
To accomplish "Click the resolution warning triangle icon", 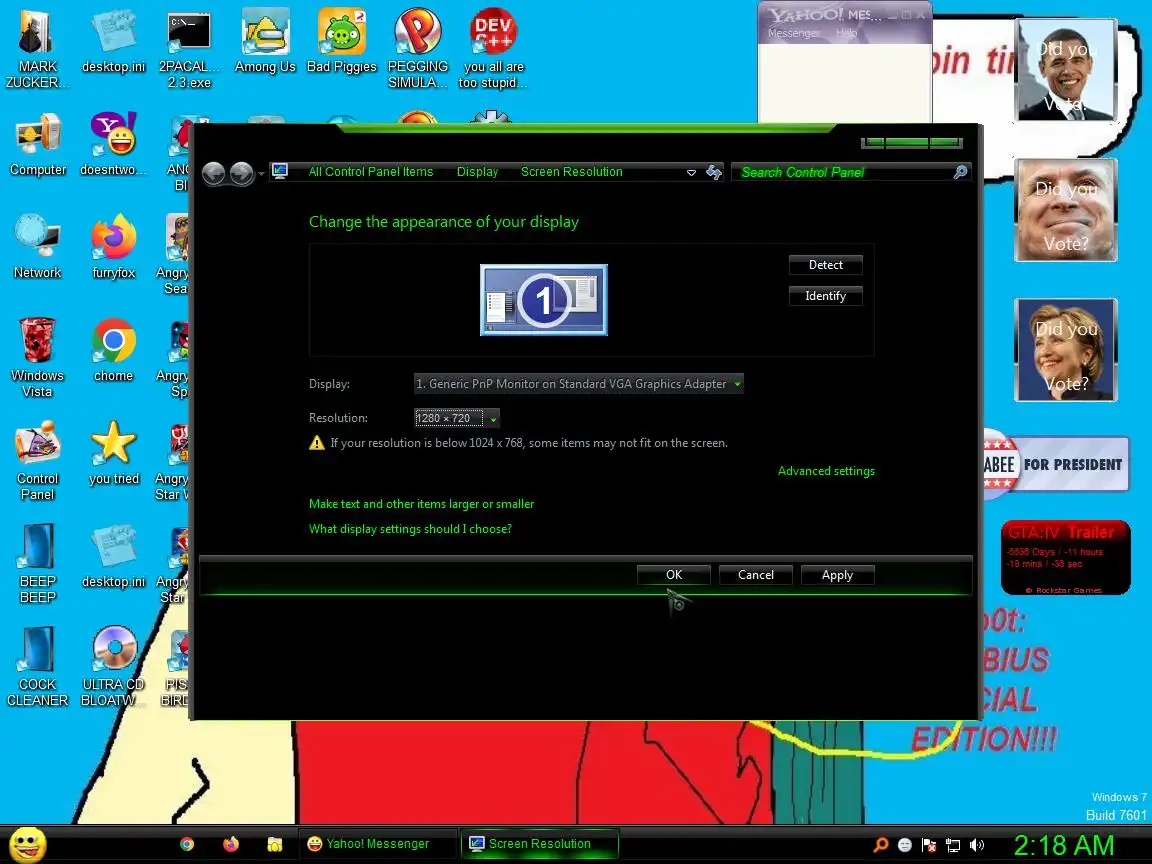I will tap(317, 443).
